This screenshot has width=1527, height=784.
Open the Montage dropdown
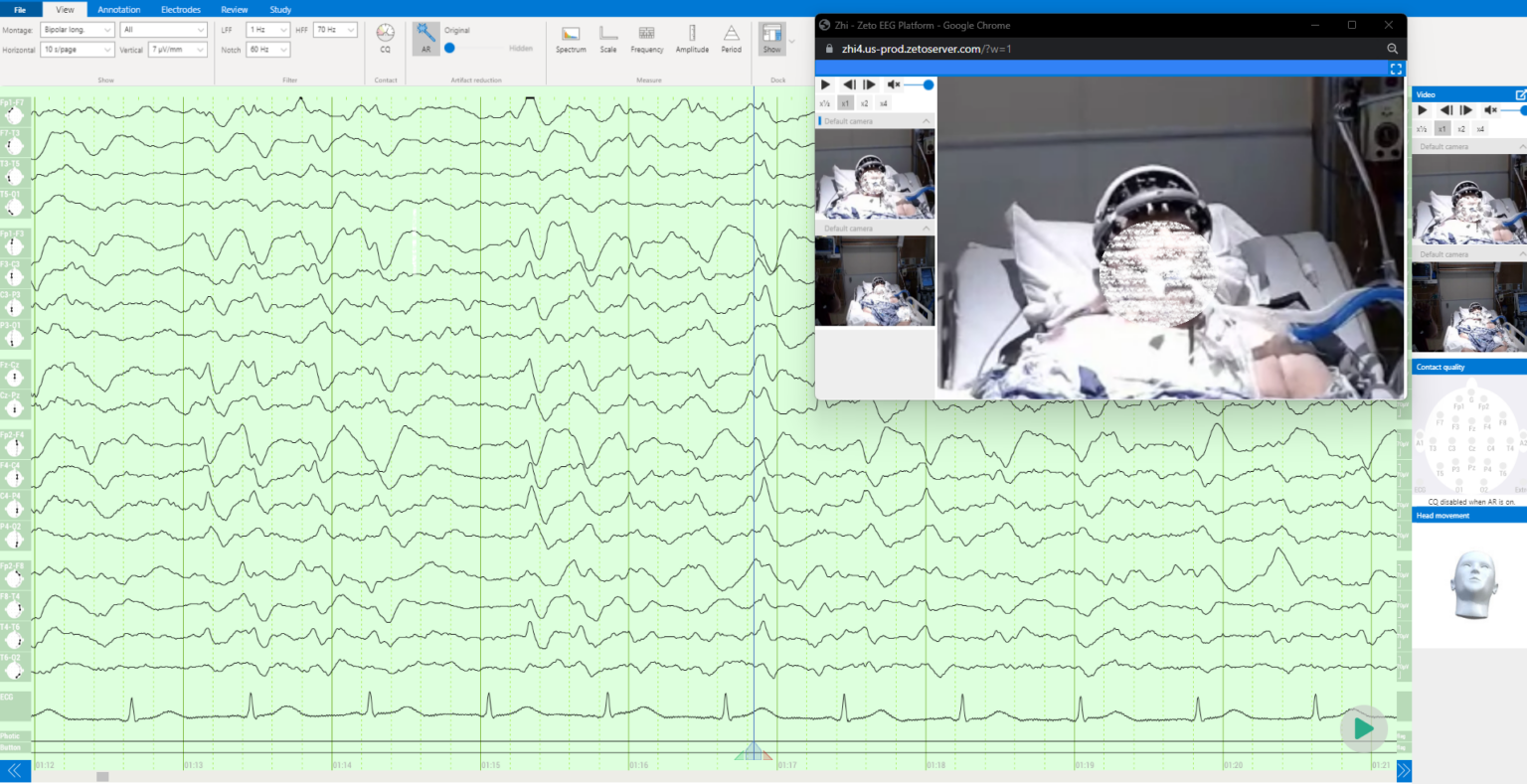(77, 30)
